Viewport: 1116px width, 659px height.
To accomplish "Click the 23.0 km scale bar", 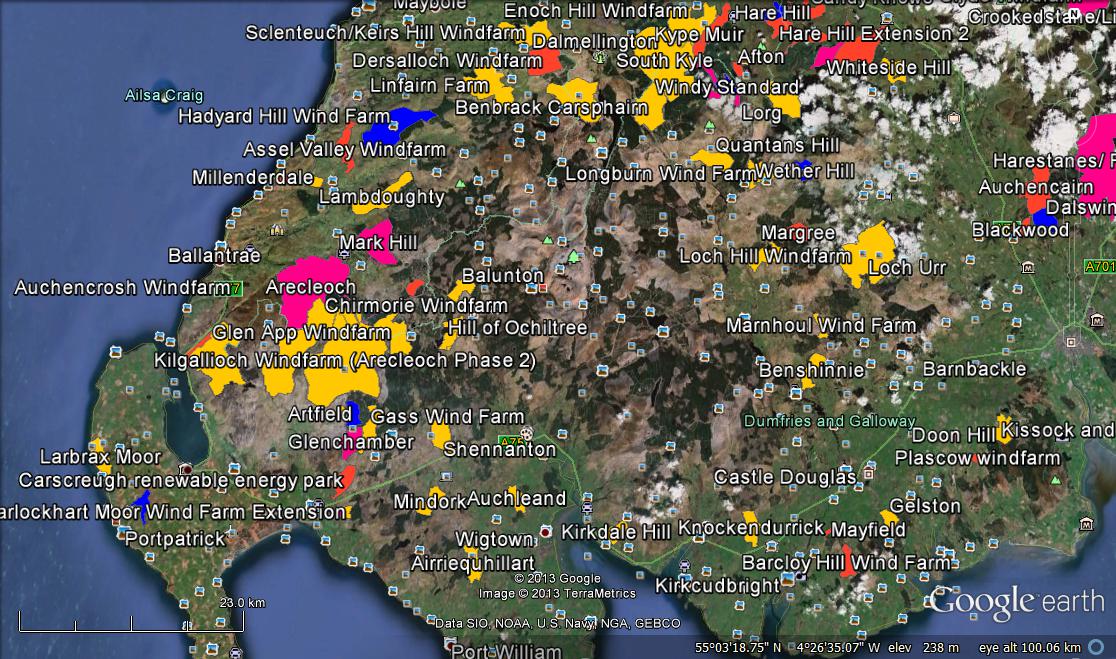I will [x=130, y=627].
